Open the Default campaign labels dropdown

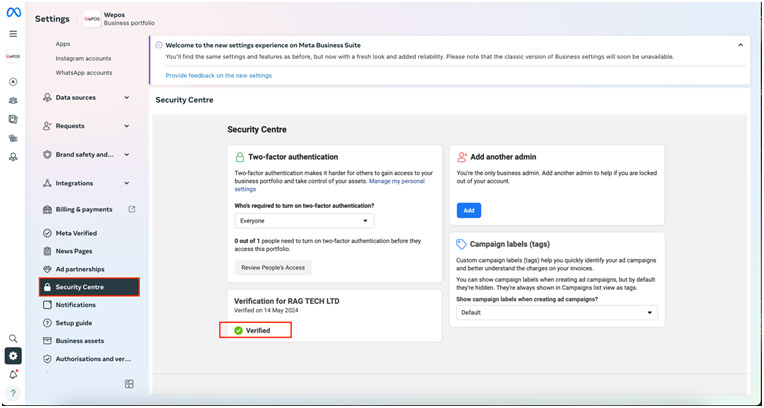(x=557, y=312)
